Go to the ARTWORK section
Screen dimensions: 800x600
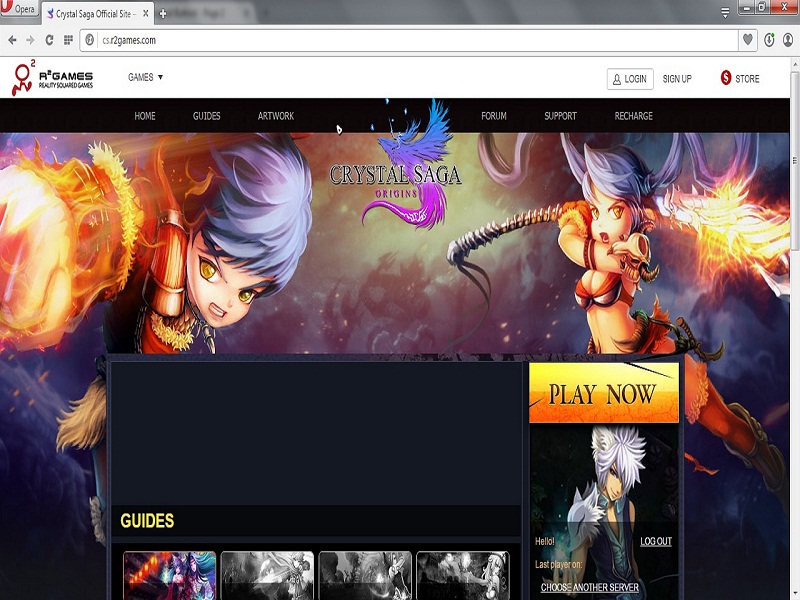click(x=276, y=116)
